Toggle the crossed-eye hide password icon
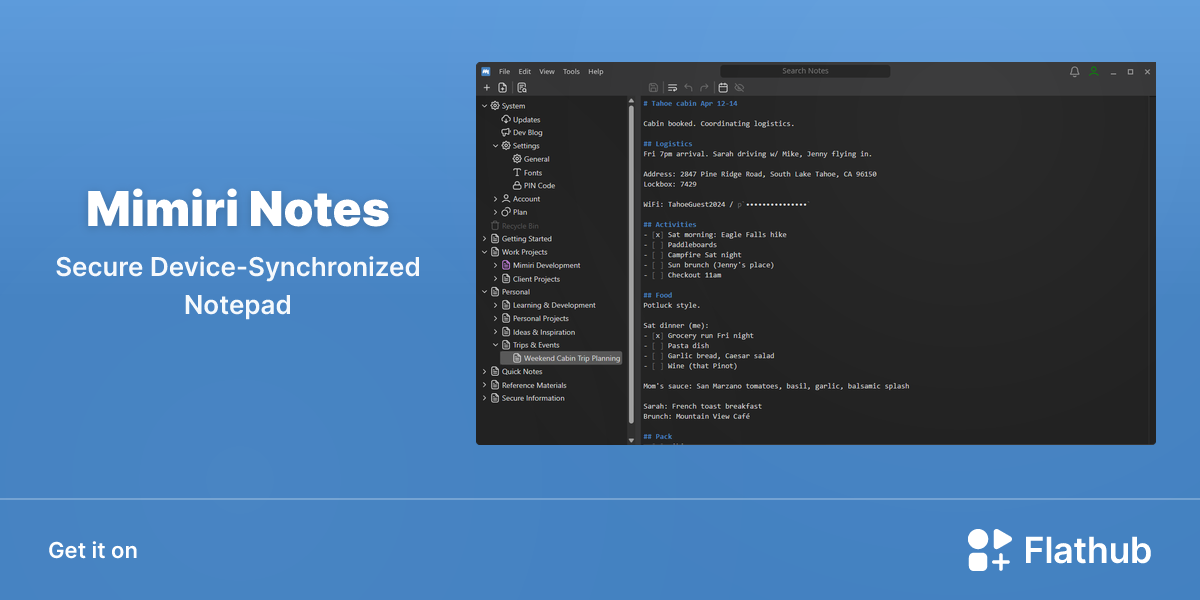This screenshot has width=1200, height=600. 739,88
